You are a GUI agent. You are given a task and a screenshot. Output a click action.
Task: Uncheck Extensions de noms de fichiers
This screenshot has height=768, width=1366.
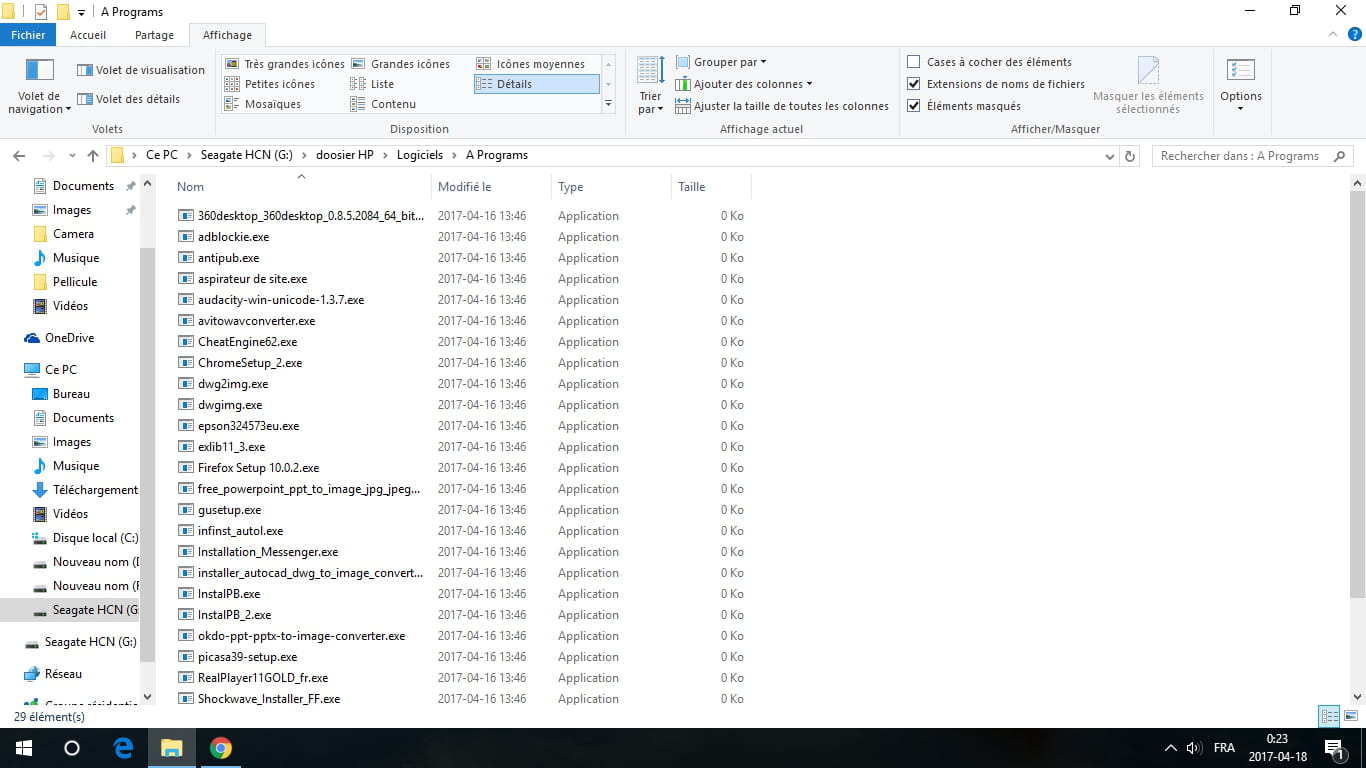coord(913,84)
